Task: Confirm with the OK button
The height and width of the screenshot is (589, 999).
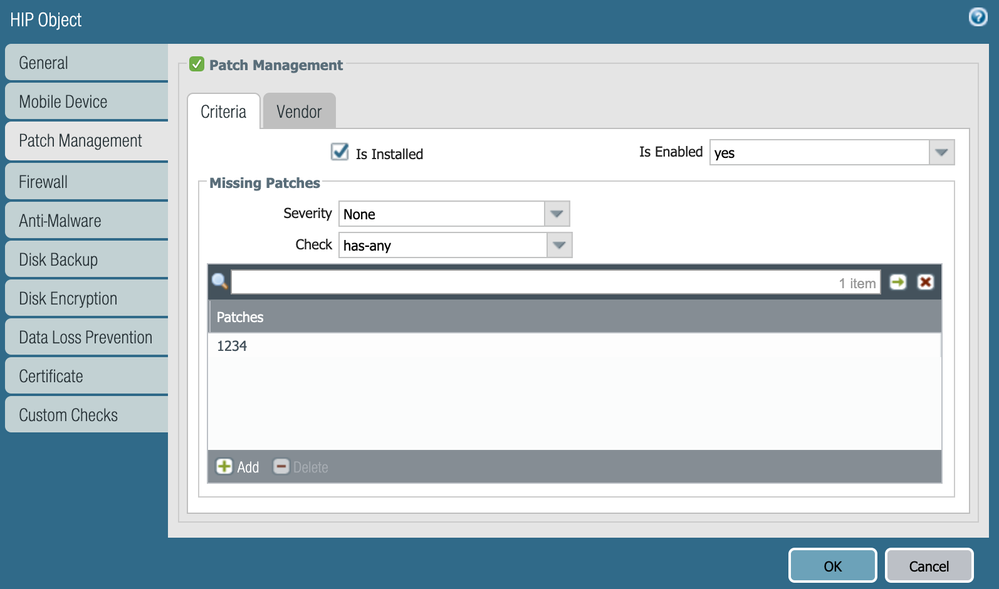Action: point(832,566)
